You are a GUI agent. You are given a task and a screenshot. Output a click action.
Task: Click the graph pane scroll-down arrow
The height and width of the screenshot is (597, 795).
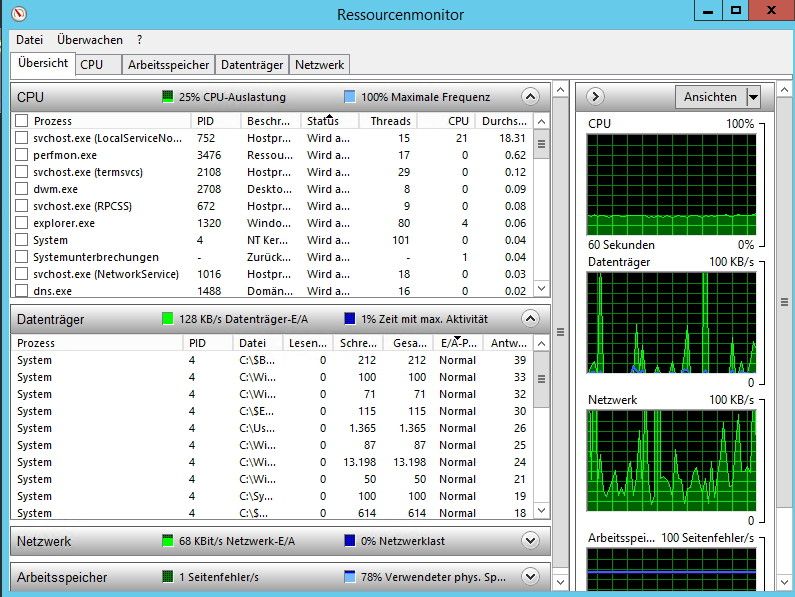coord(784,582)
